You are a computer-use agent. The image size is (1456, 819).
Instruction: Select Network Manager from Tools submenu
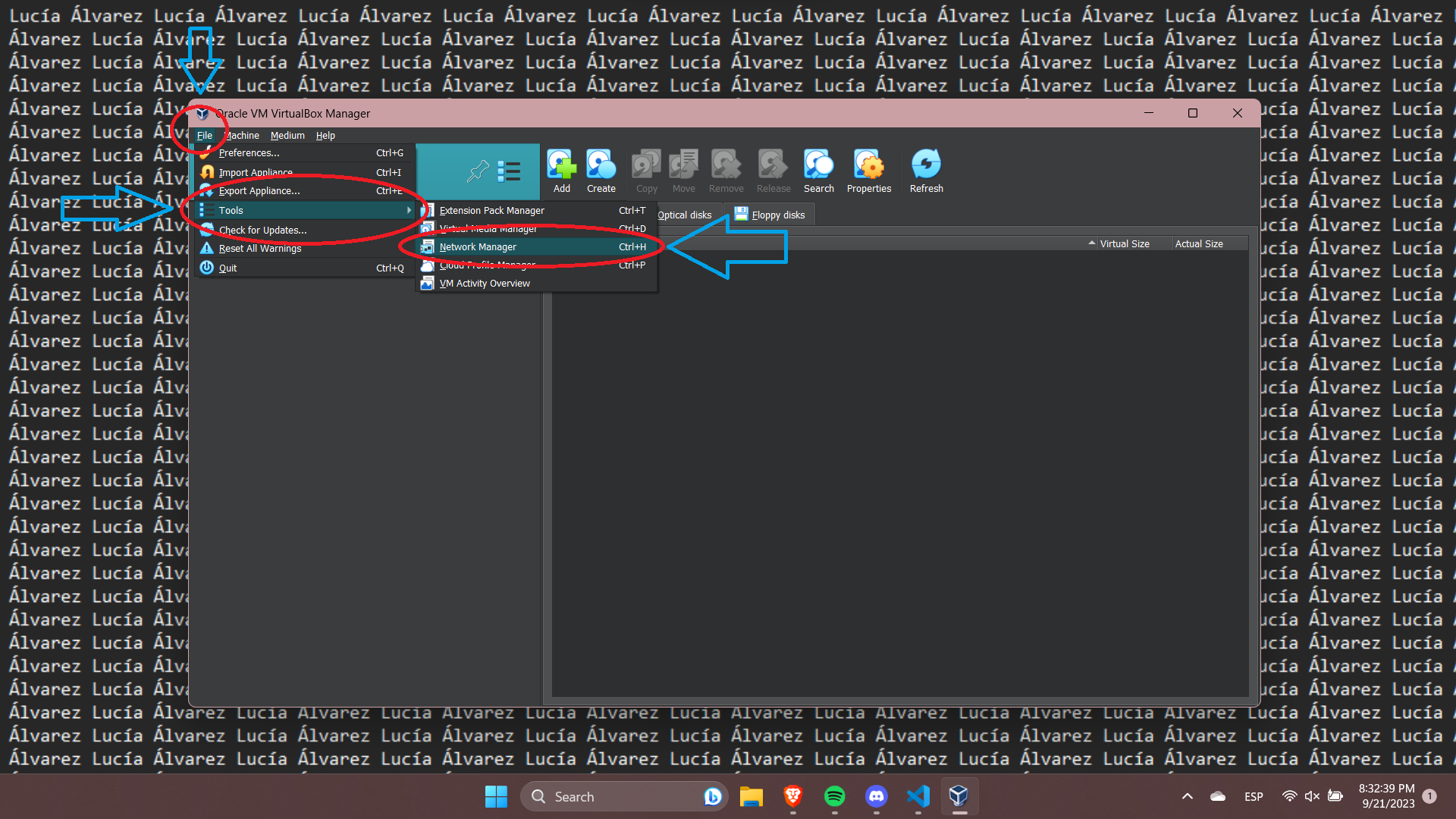(x=478, y=247)
